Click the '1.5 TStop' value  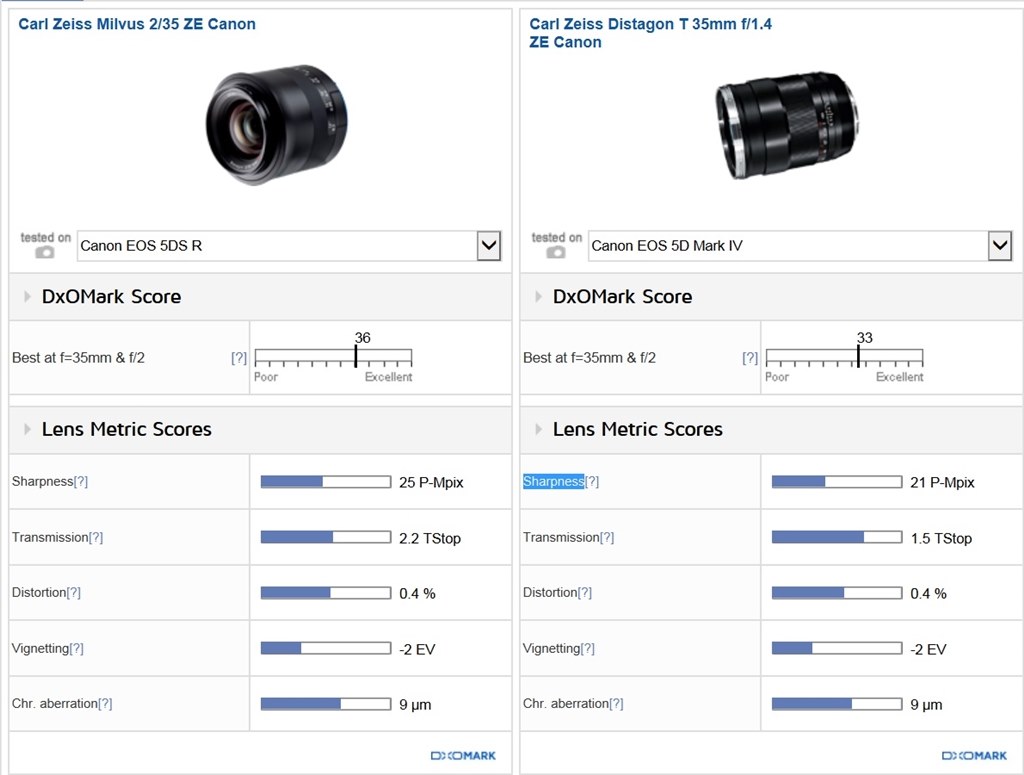pyautogui.click(x=941, y=538)
